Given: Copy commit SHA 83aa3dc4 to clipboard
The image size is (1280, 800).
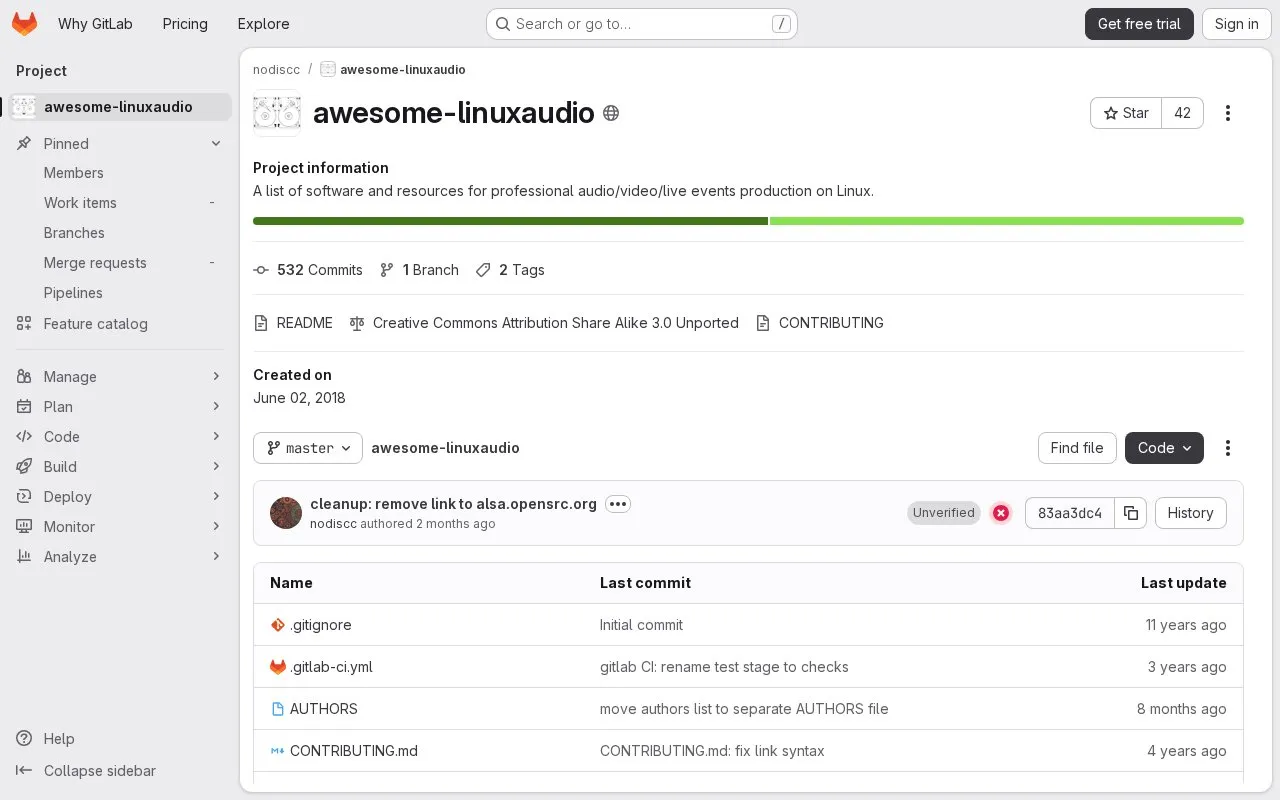Looking at the screenshot, I should 1131,513.
